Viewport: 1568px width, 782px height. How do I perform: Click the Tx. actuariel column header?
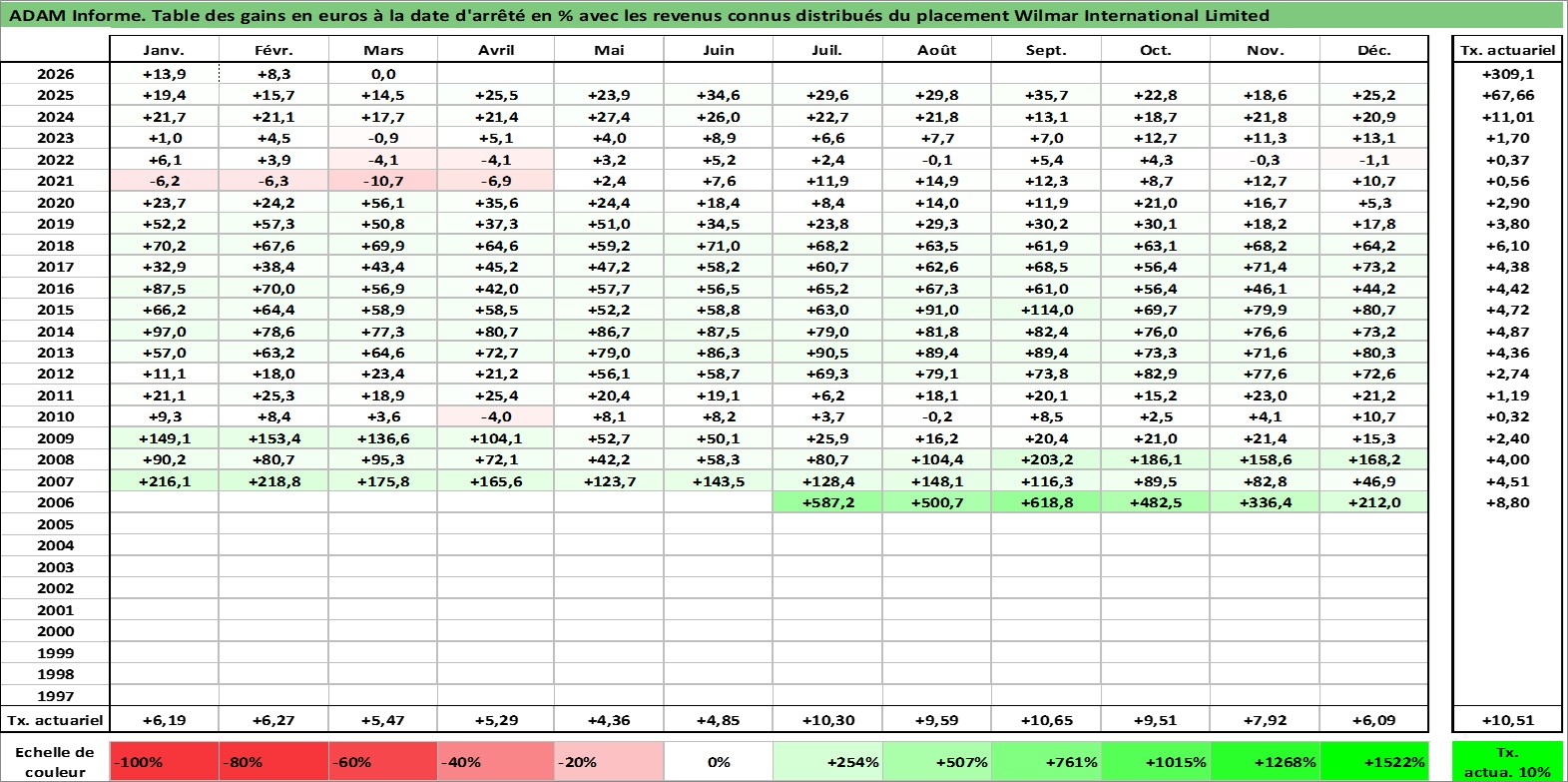1507,50
